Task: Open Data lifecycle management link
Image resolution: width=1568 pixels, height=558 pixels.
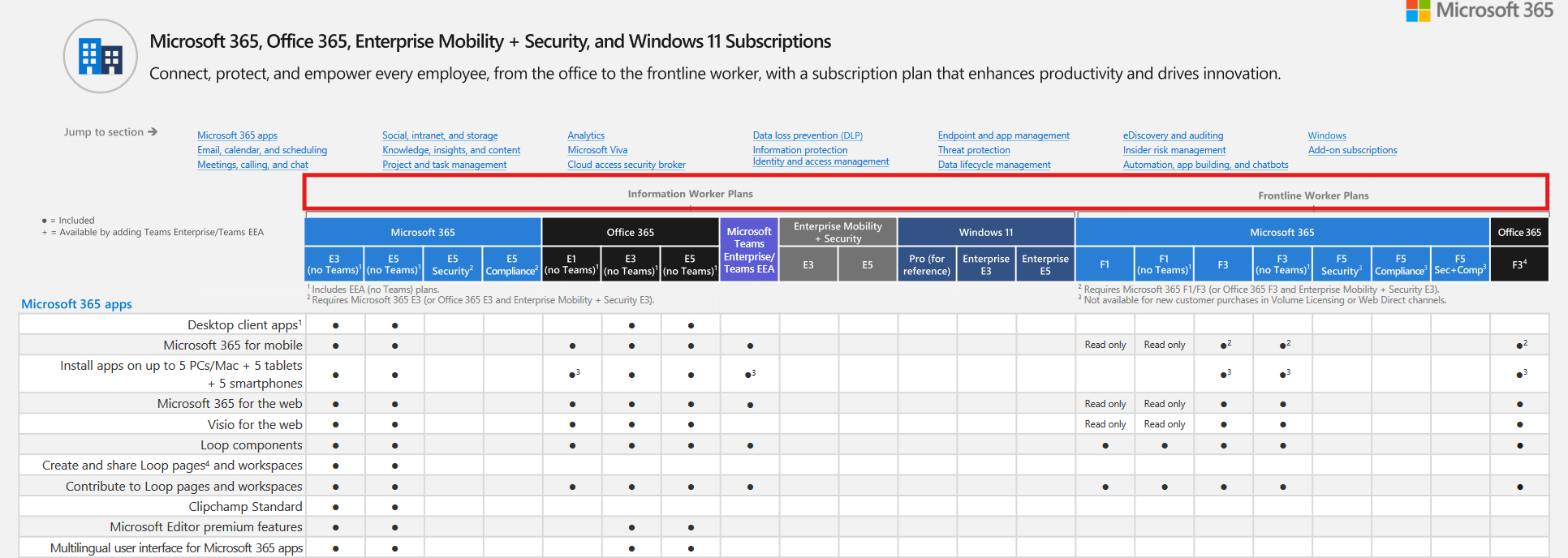Action: click(x=994, y=165)
